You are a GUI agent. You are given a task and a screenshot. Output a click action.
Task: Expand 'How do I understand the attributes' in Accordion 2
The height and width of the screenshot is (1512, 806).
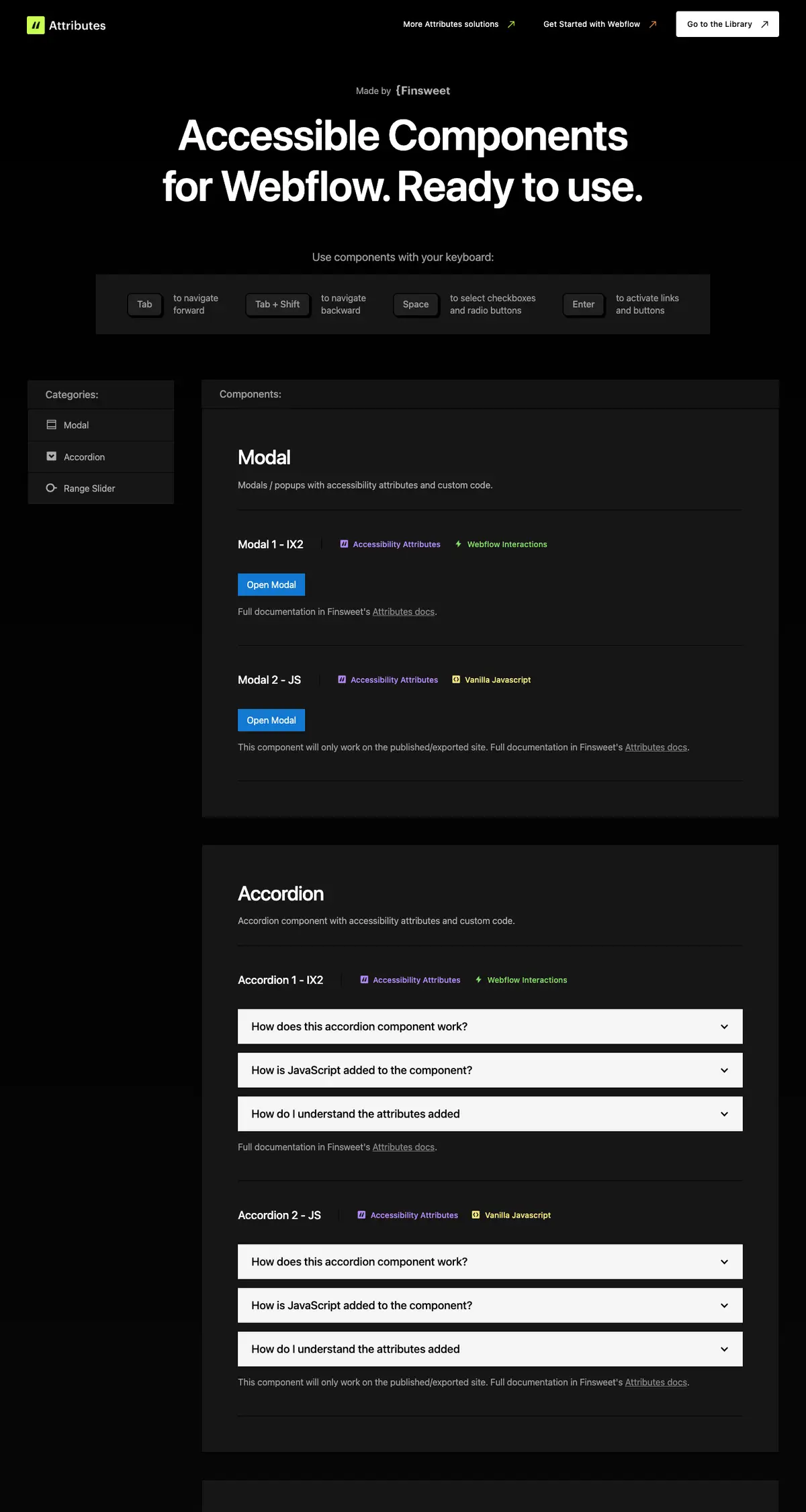(x=490, y=1349)
